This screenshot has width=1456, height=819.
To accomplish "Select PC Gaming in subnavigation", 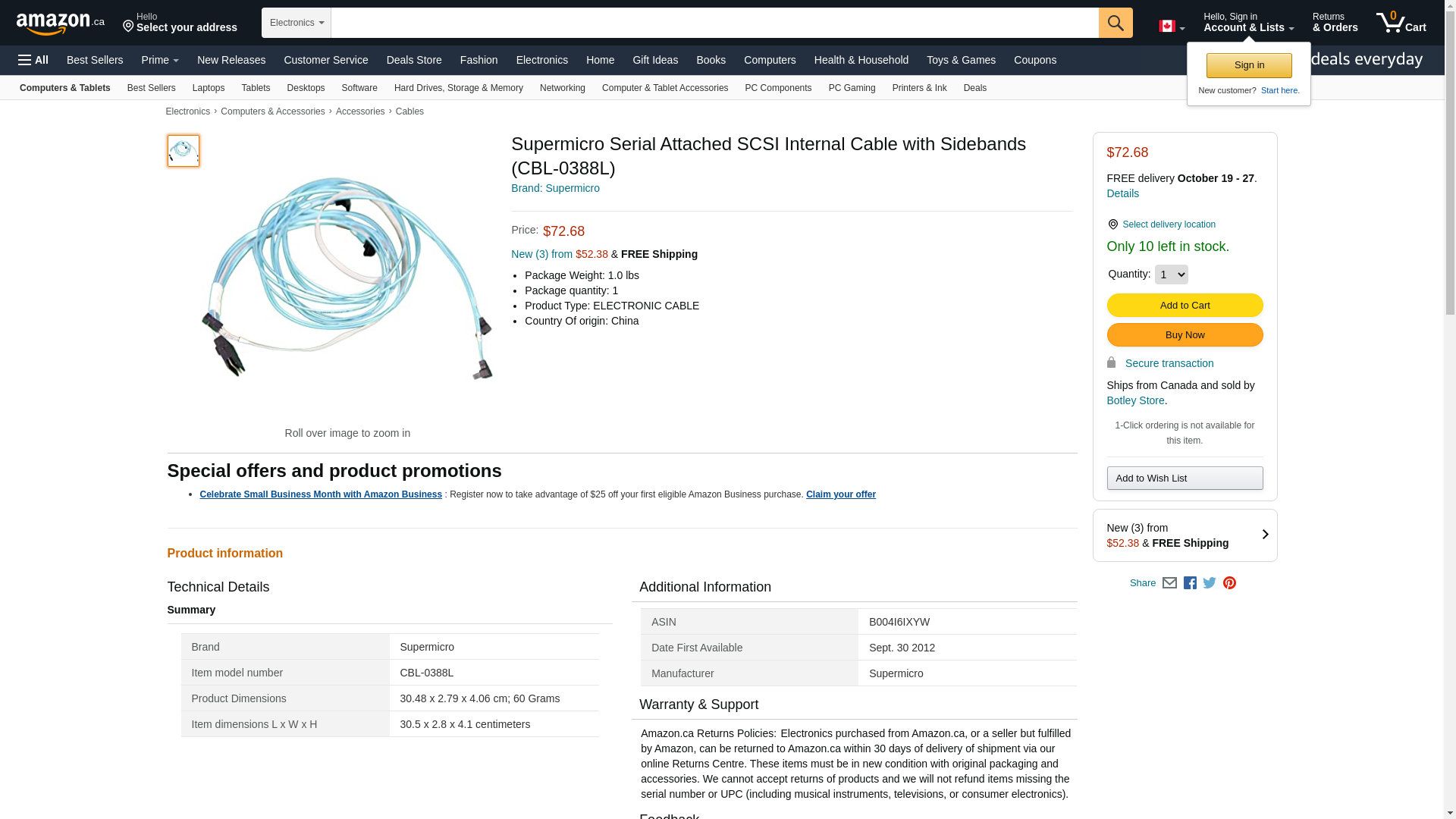I will pos(852,88).
